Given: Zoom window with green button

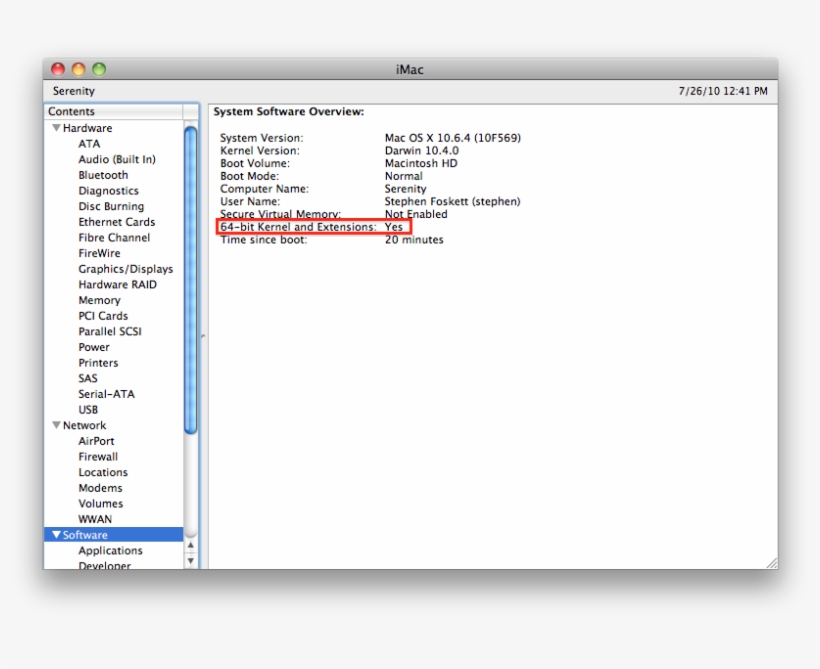Looking at the screenshot, I should (99, 69).
